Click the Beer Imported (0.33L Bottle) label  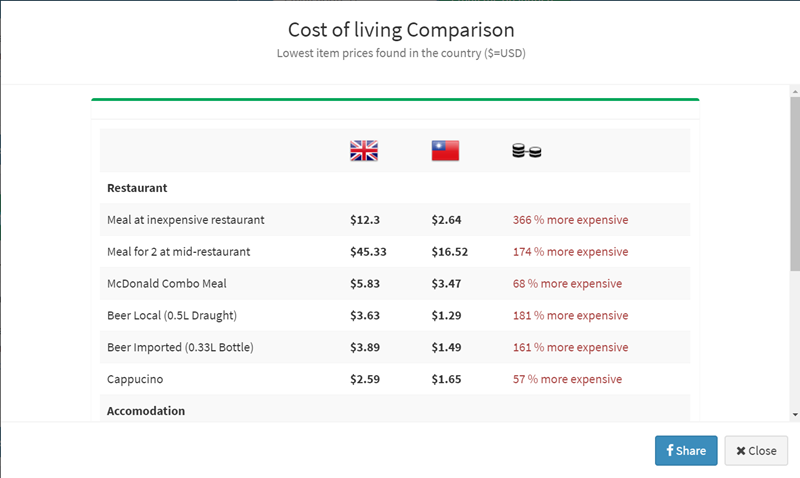coord(180,347)
